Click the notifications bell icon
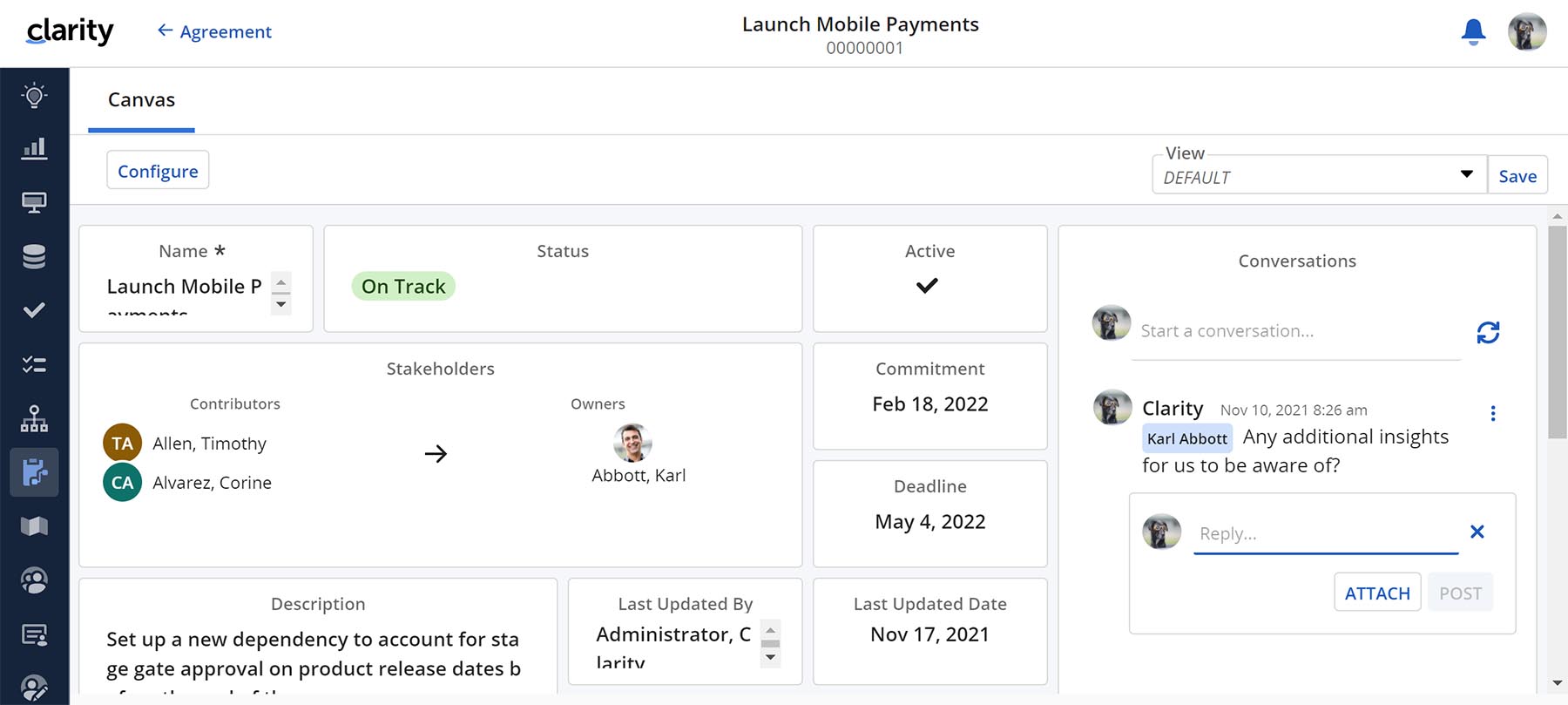 click(1473, 32)
